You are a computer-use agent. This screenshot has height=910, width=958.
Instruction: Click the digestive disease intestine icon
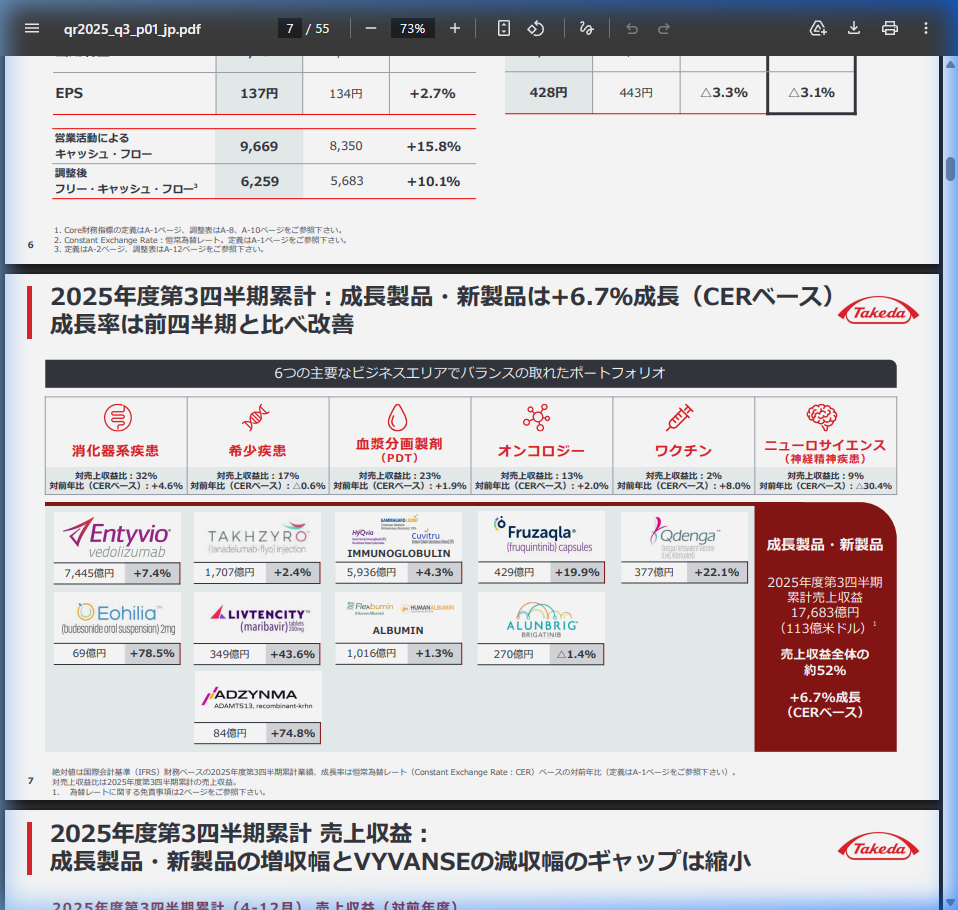tap(118, 418)
